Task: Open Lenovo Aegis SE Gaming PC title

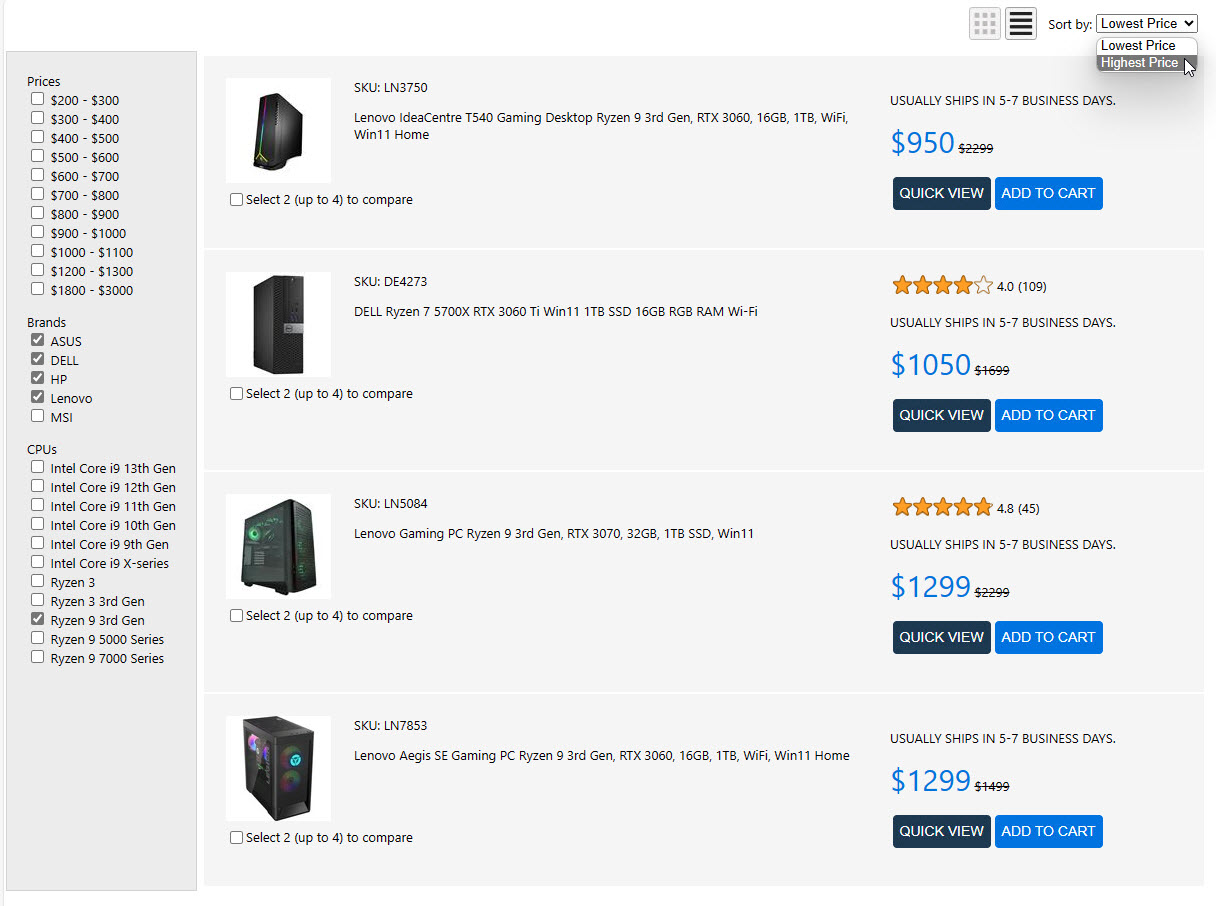Action: (x=601, y=756)
